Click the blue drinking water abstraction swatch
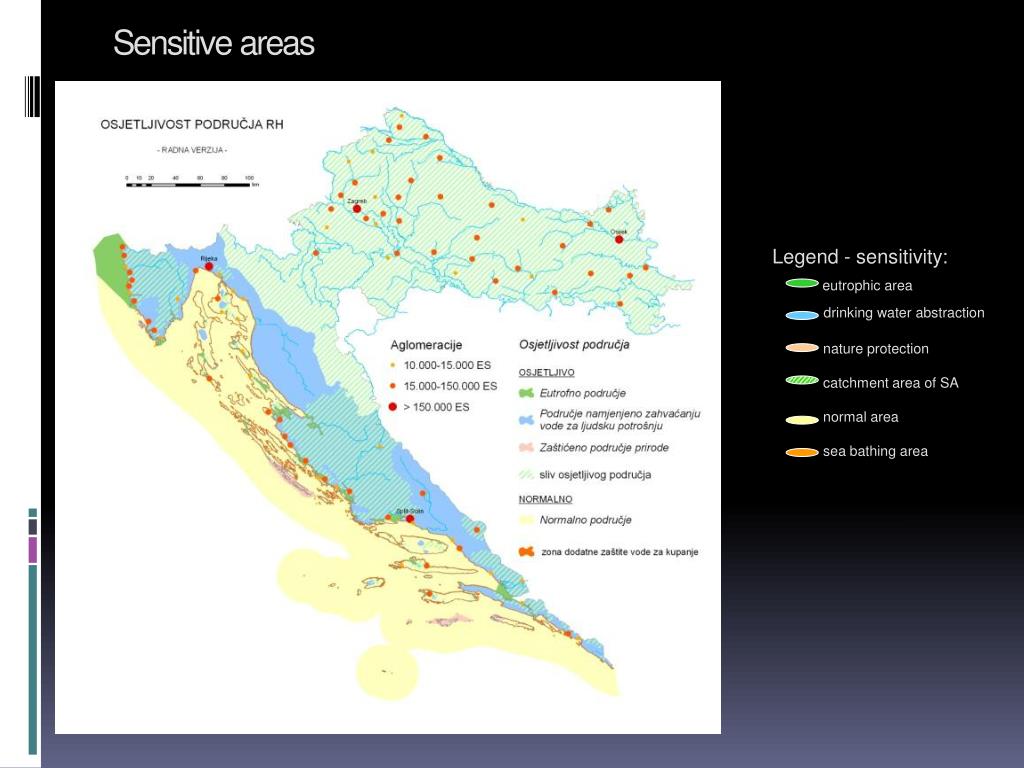 [x=802, y=315]
